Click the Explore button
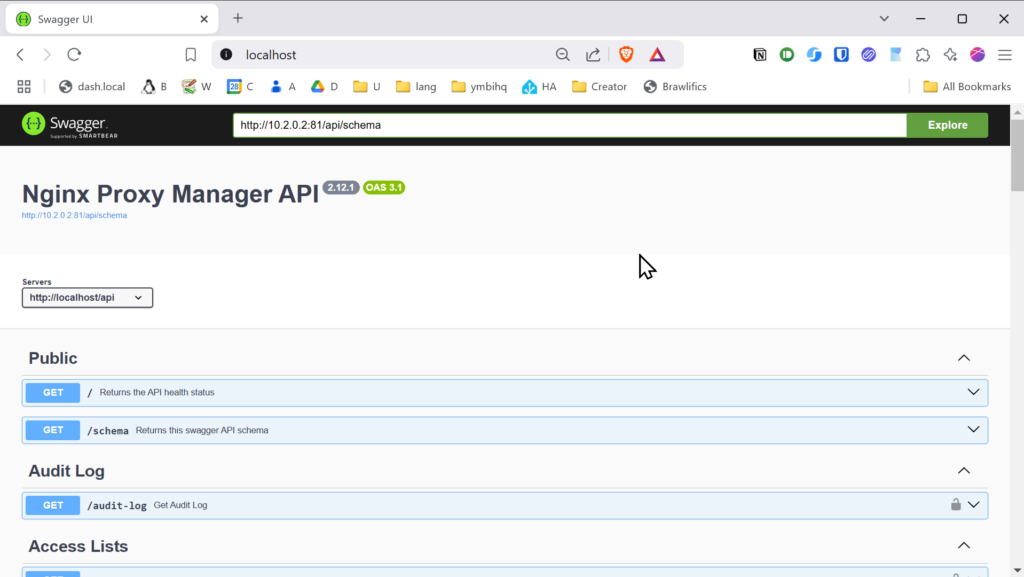 point(948,125)
